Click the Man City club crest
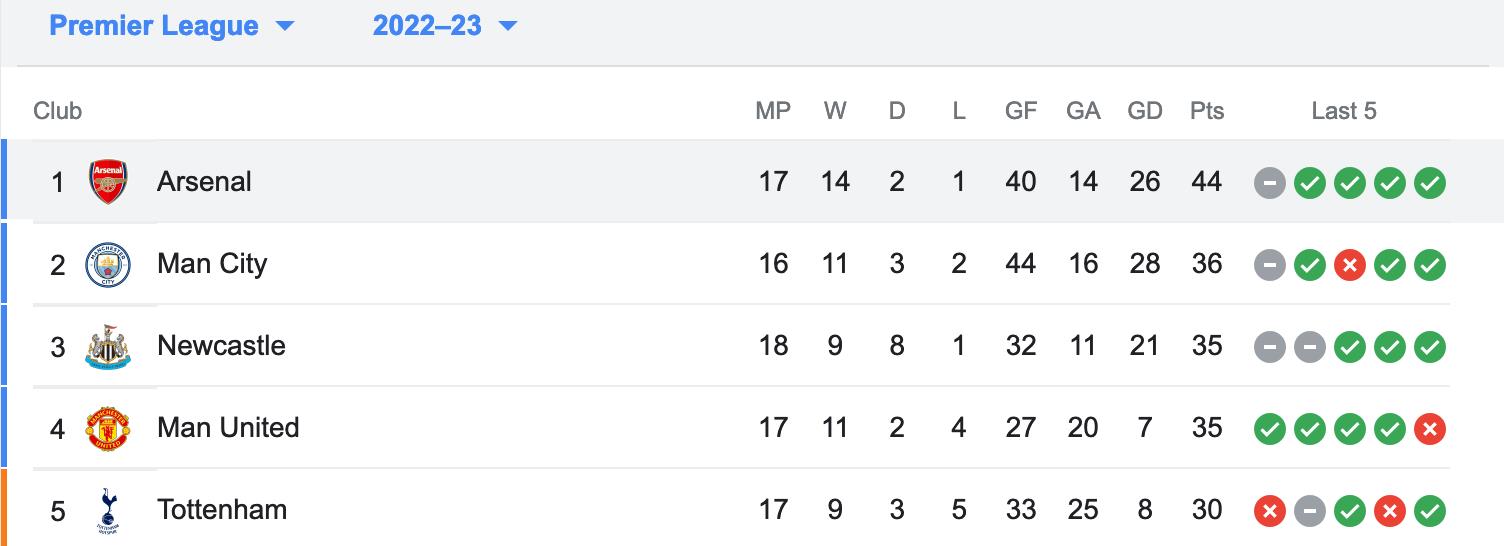Screen dimensions: 1504x546 click(x=108, y=264)
